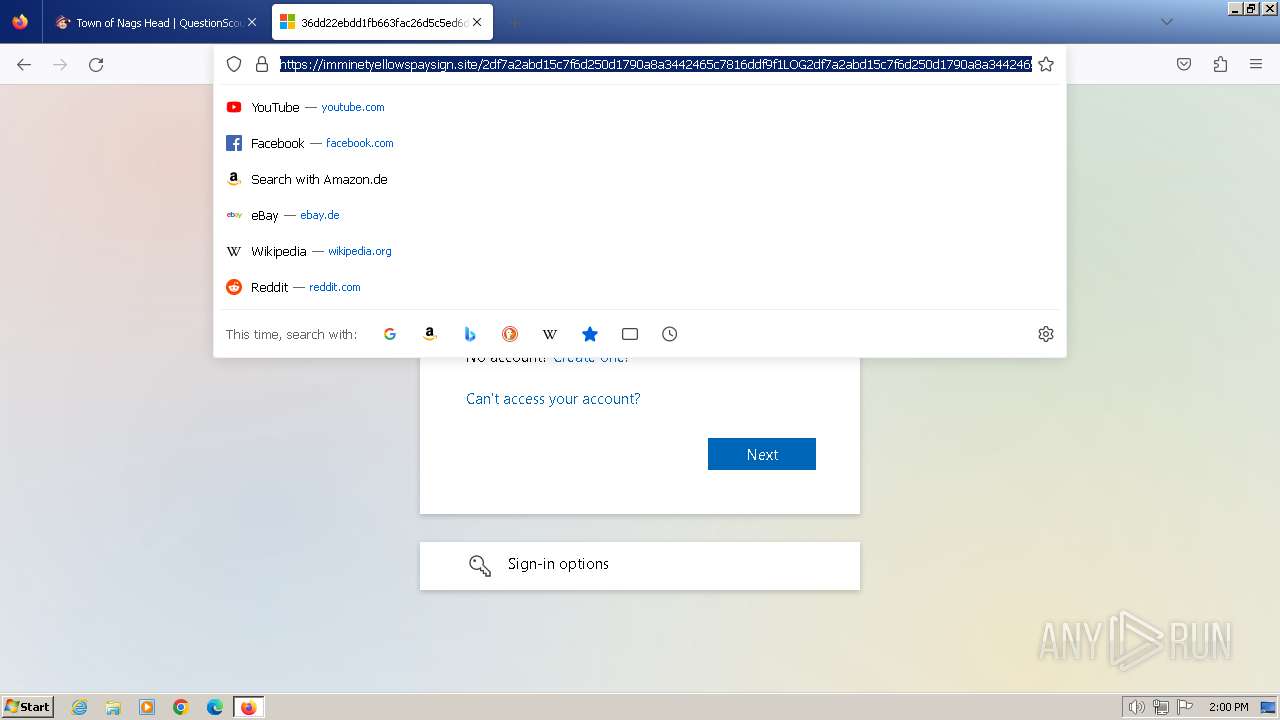Click the Next button

(762, 454)
